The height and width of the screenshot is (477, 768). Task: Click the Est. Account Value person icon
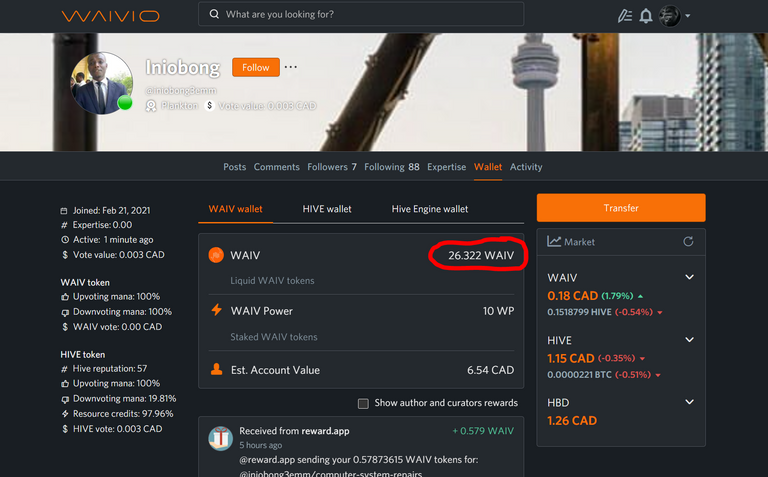click(x=216, y=369)
